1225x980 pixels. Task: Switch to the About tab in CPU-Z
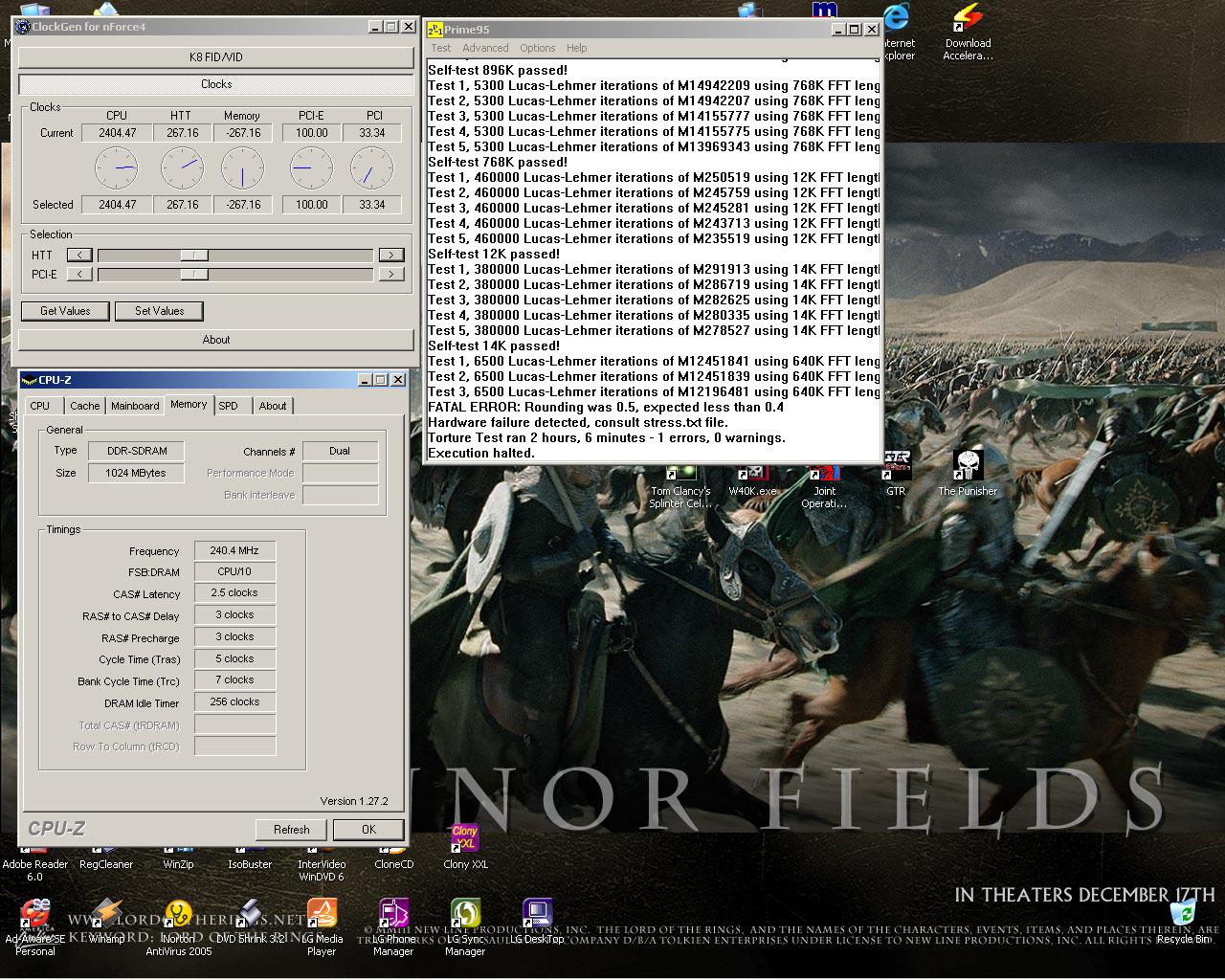(x=273, y=406)
